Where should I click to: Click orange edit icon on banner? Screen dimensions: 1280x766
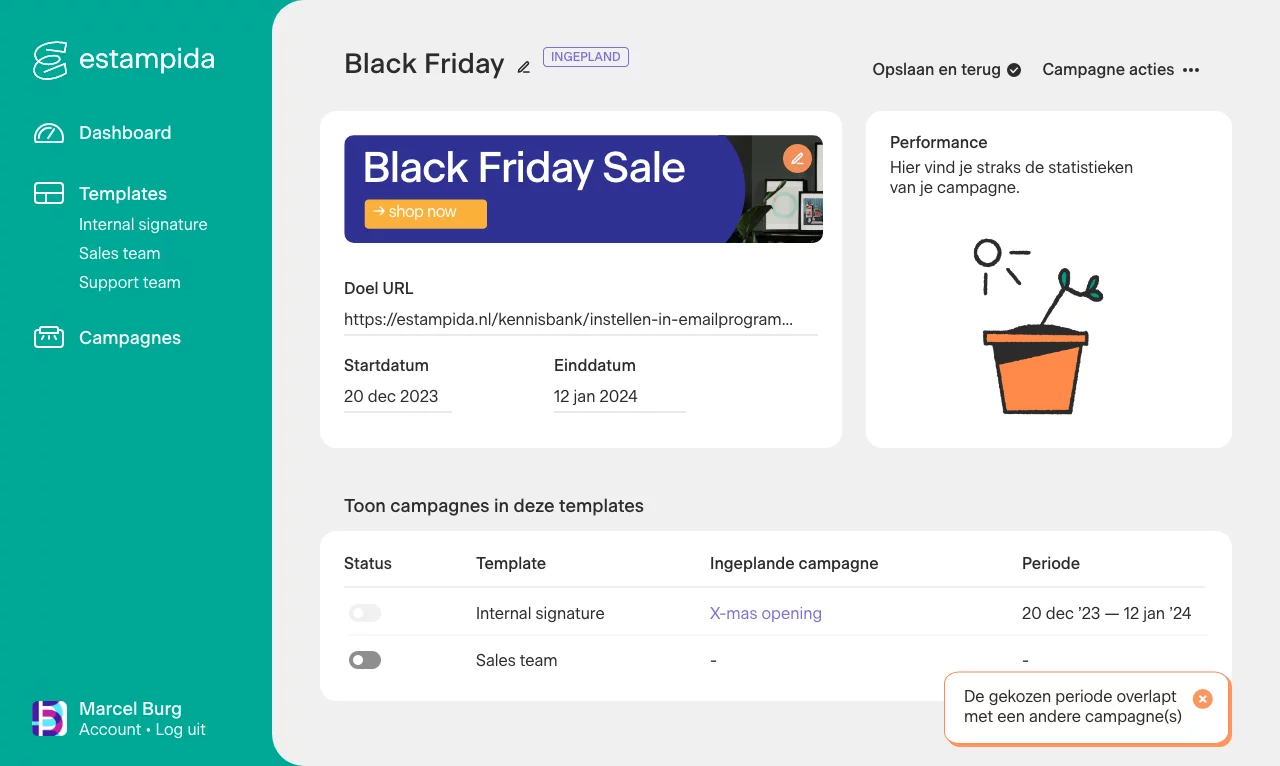797,159
